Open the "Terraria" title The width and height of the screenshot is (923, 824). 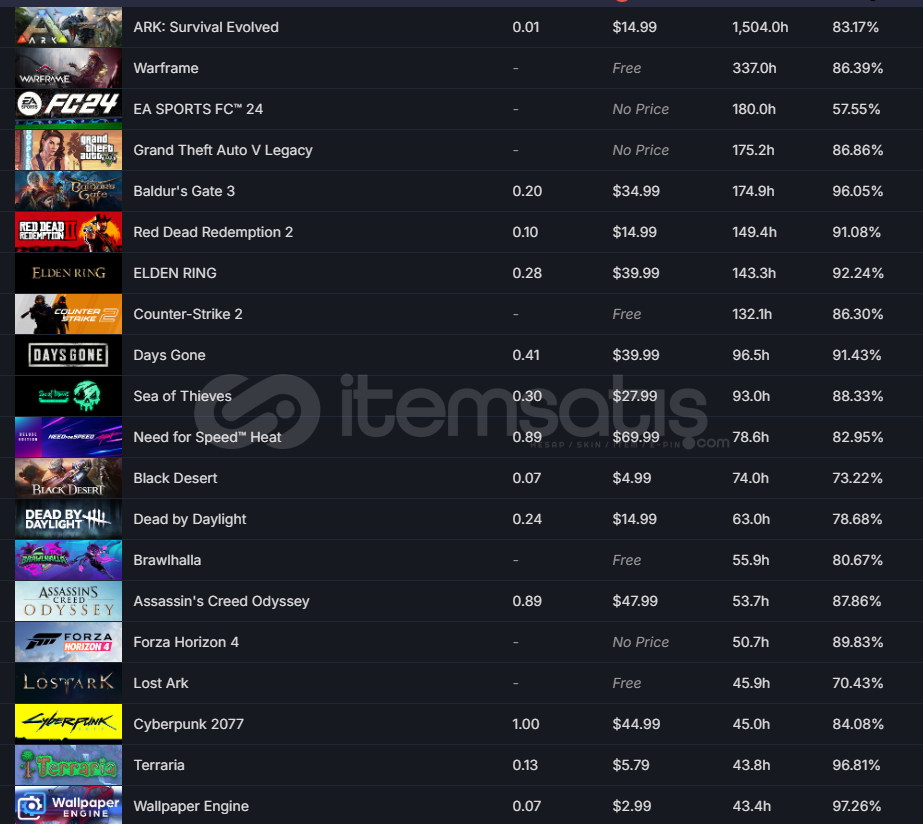[x=159, y=765]
